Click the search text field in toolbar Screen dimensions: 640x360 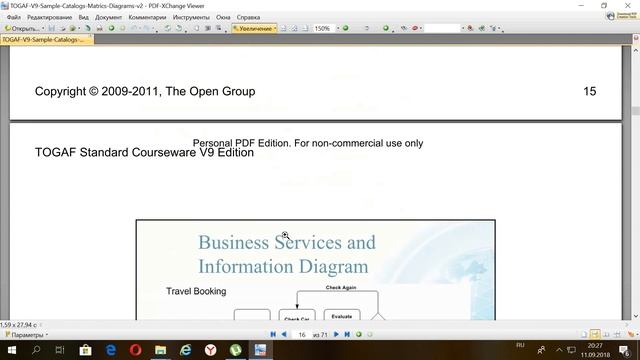(x=442, y=28)
